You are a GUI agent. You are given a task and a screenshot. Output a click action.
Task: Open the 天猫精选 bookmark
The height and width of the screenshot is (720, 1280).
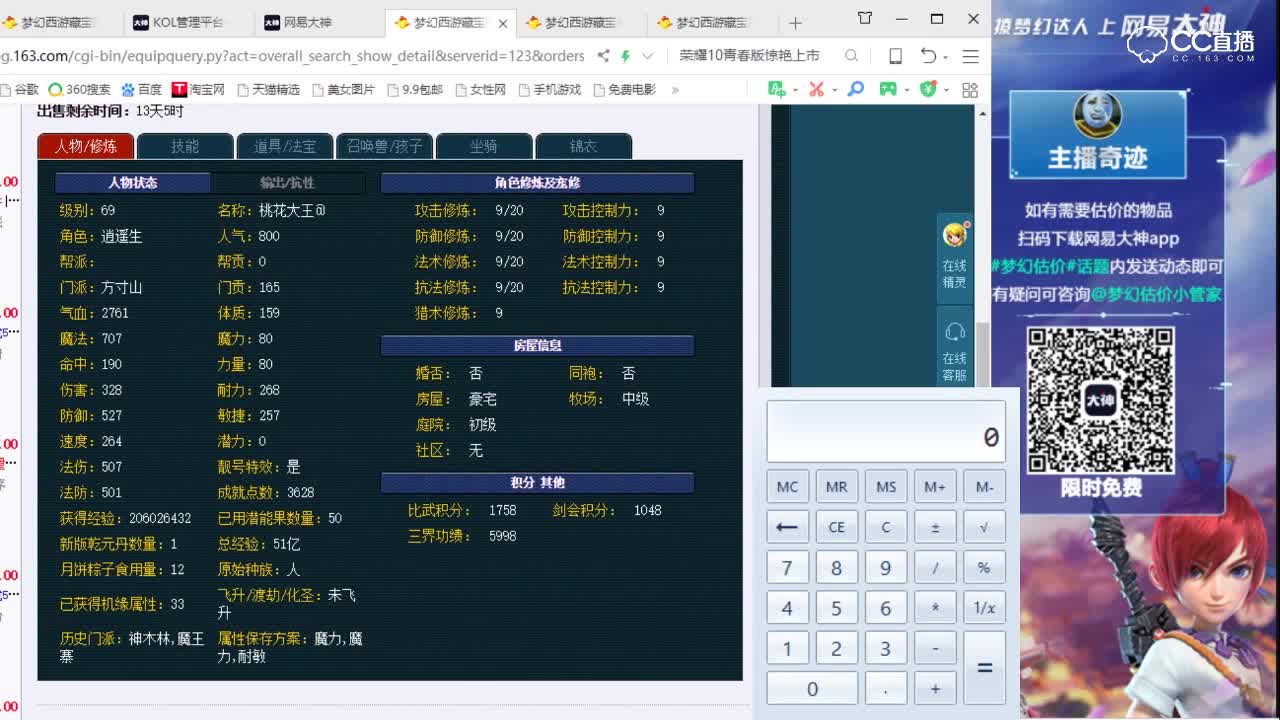(x=269, y=90)
